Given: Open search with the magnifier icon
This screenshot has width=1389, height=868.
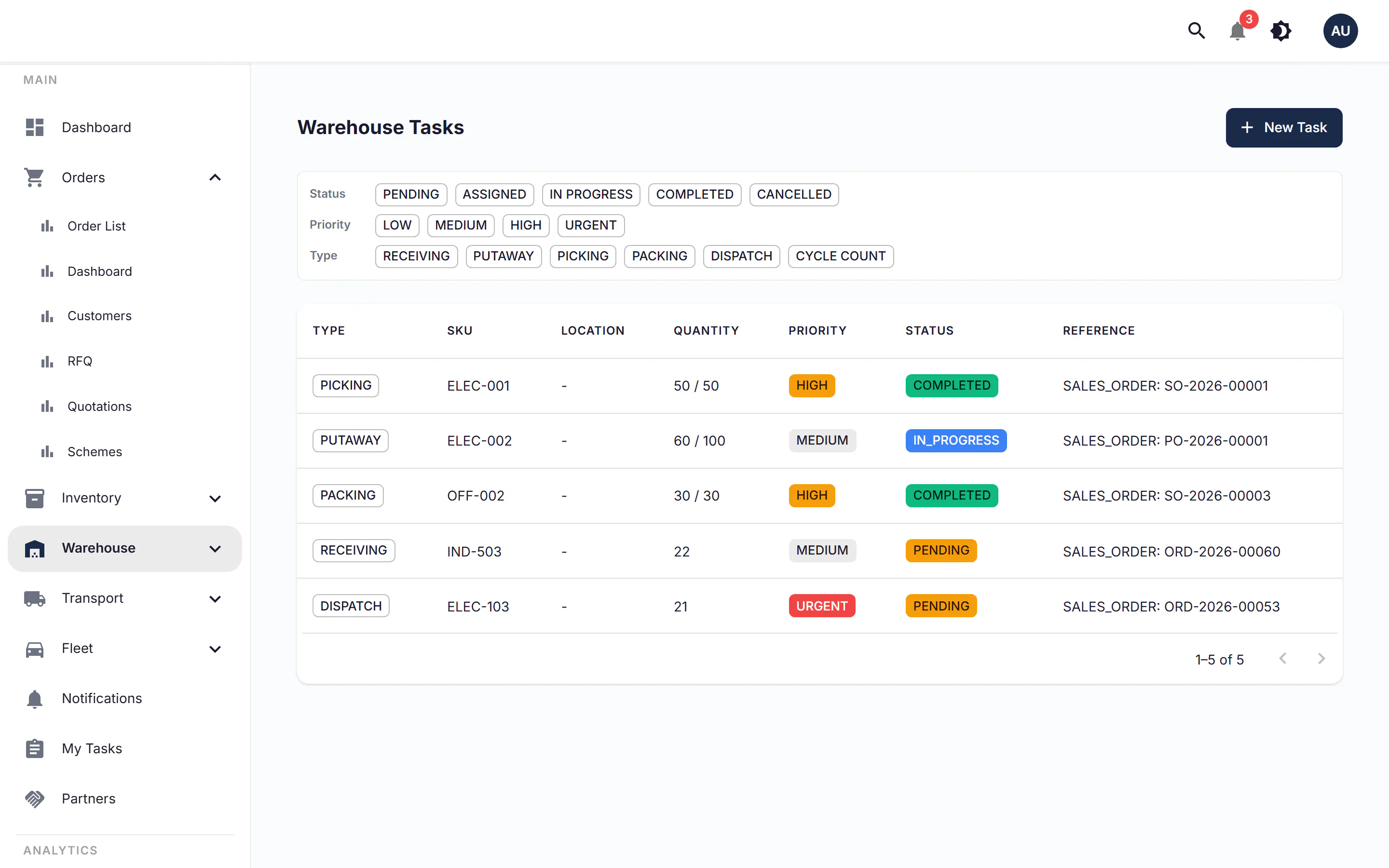Looking at the screenshot, I should [x=1196, y=30].
